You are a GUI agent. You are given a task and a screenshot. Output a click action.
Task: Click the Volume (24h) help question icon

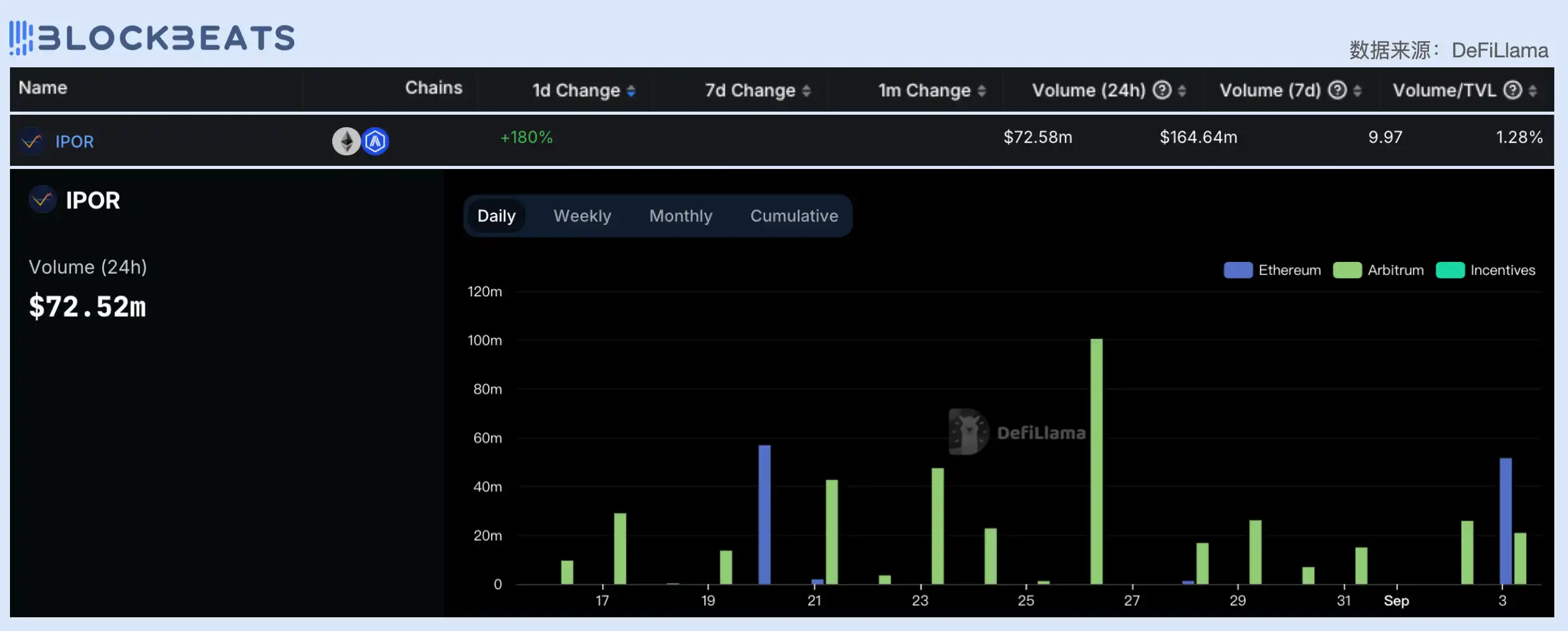tap(1162, 90)
